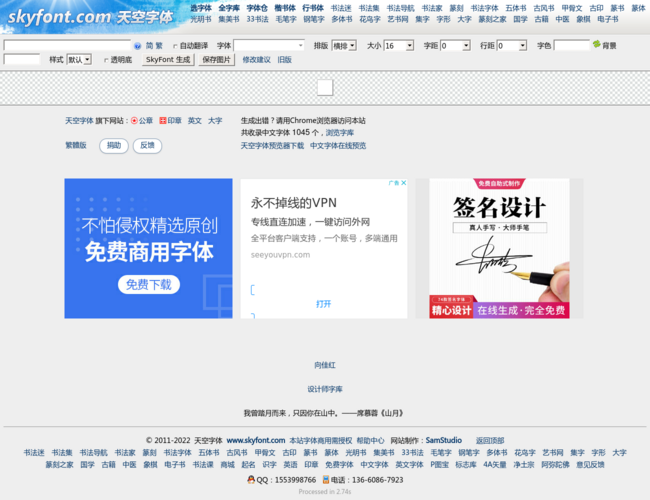Open the 修改建议 link
Image resolution: width=650 pixels, height=500 pixels.
(257, 60)
